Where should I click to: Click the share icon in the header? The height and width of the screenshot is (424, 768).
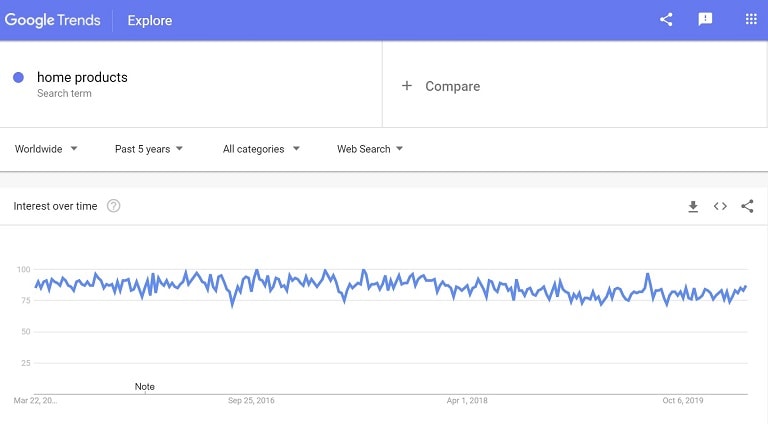click(x=666, y=20)
